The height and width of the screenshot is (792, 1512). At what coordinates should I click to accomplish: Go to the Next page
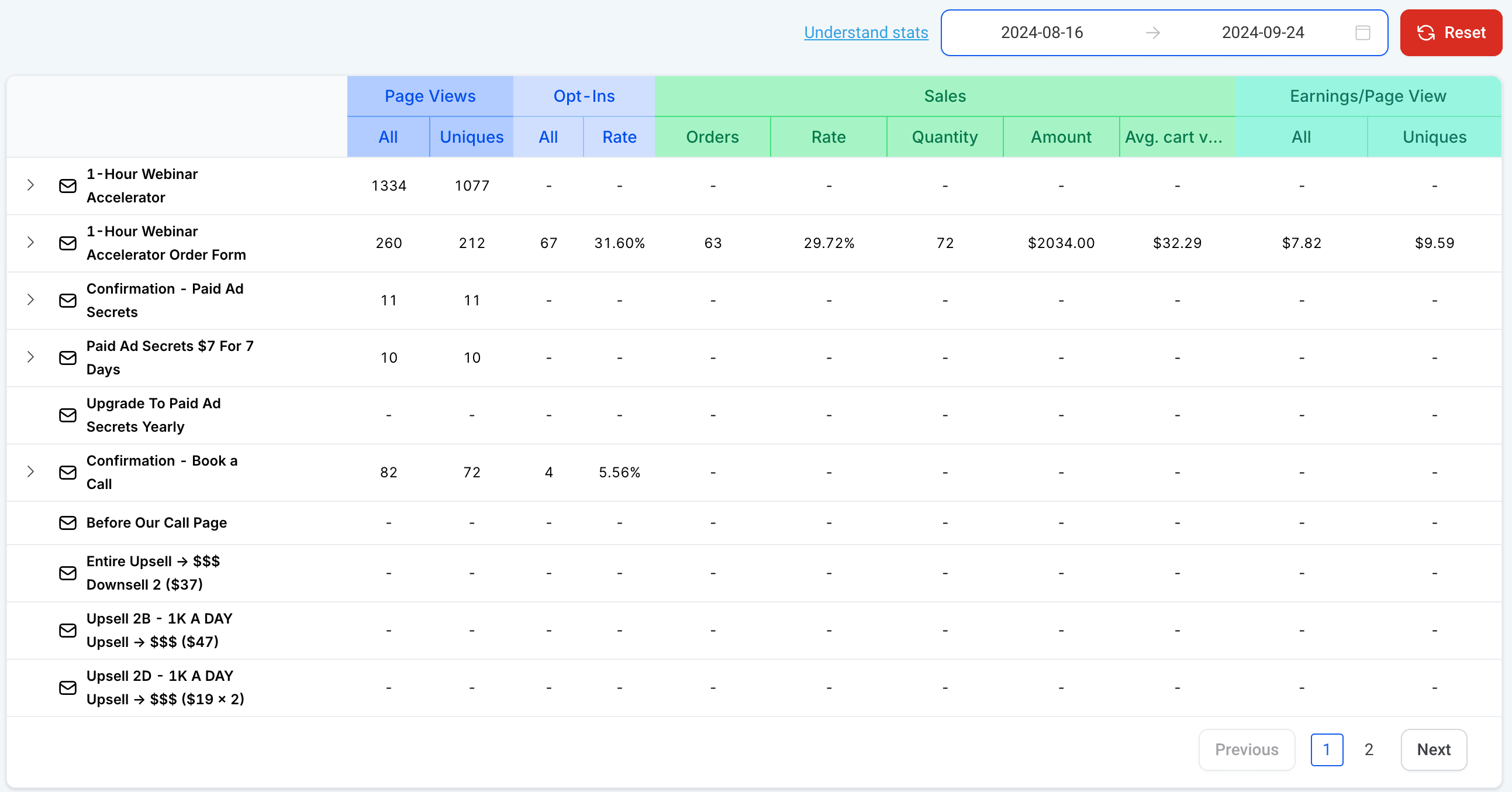tap(1432, 749)
